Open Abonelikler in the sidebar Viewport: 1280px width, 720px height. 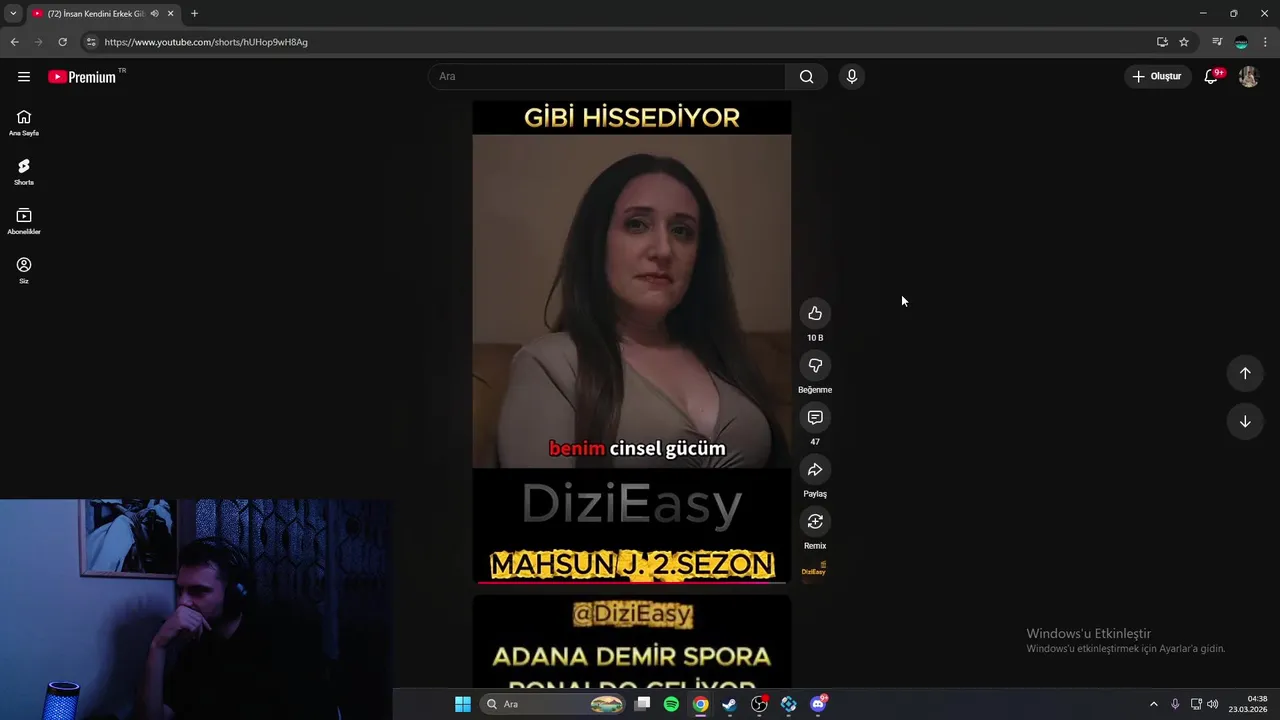(x=24, y=220)
